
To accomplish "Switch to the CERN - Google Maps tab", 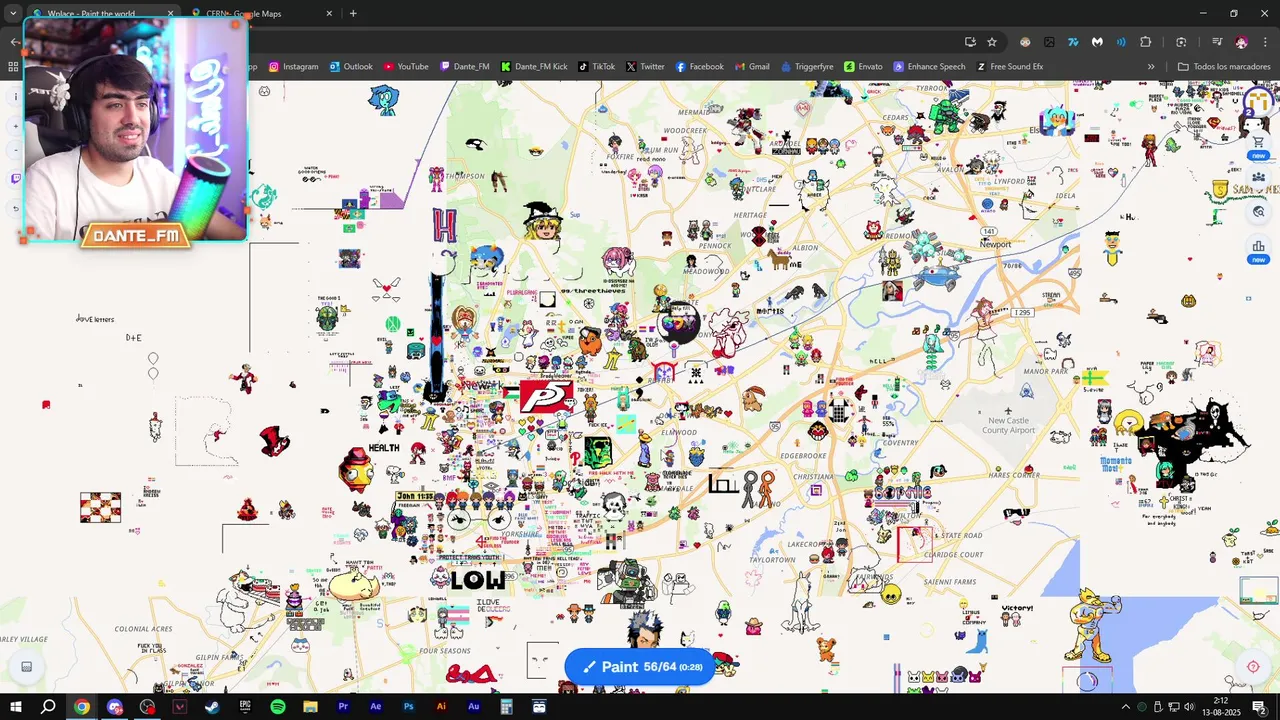I will (x=262, y=14).
